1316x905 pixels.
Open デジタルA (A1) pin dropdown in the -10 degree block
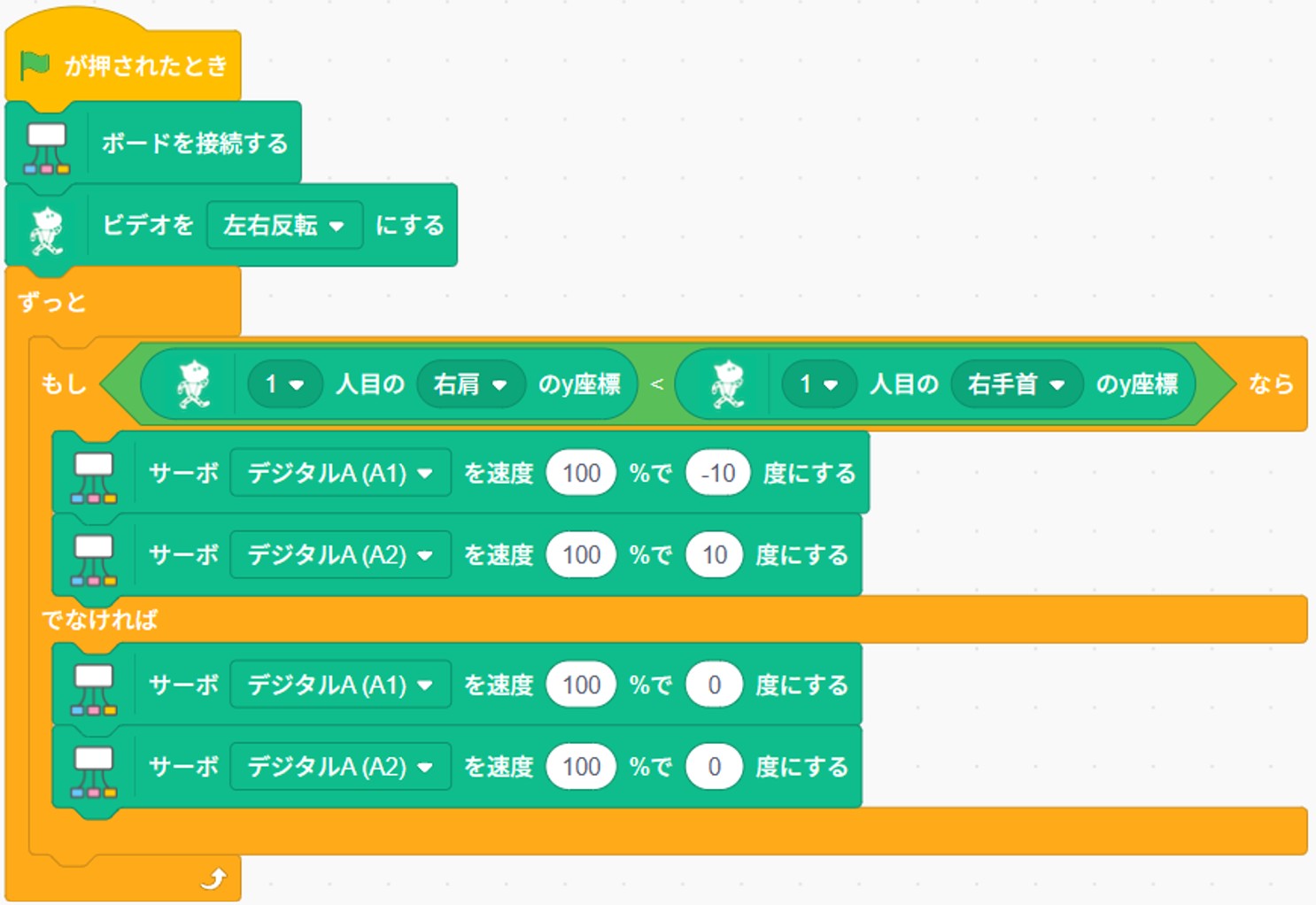click(340, 474)
